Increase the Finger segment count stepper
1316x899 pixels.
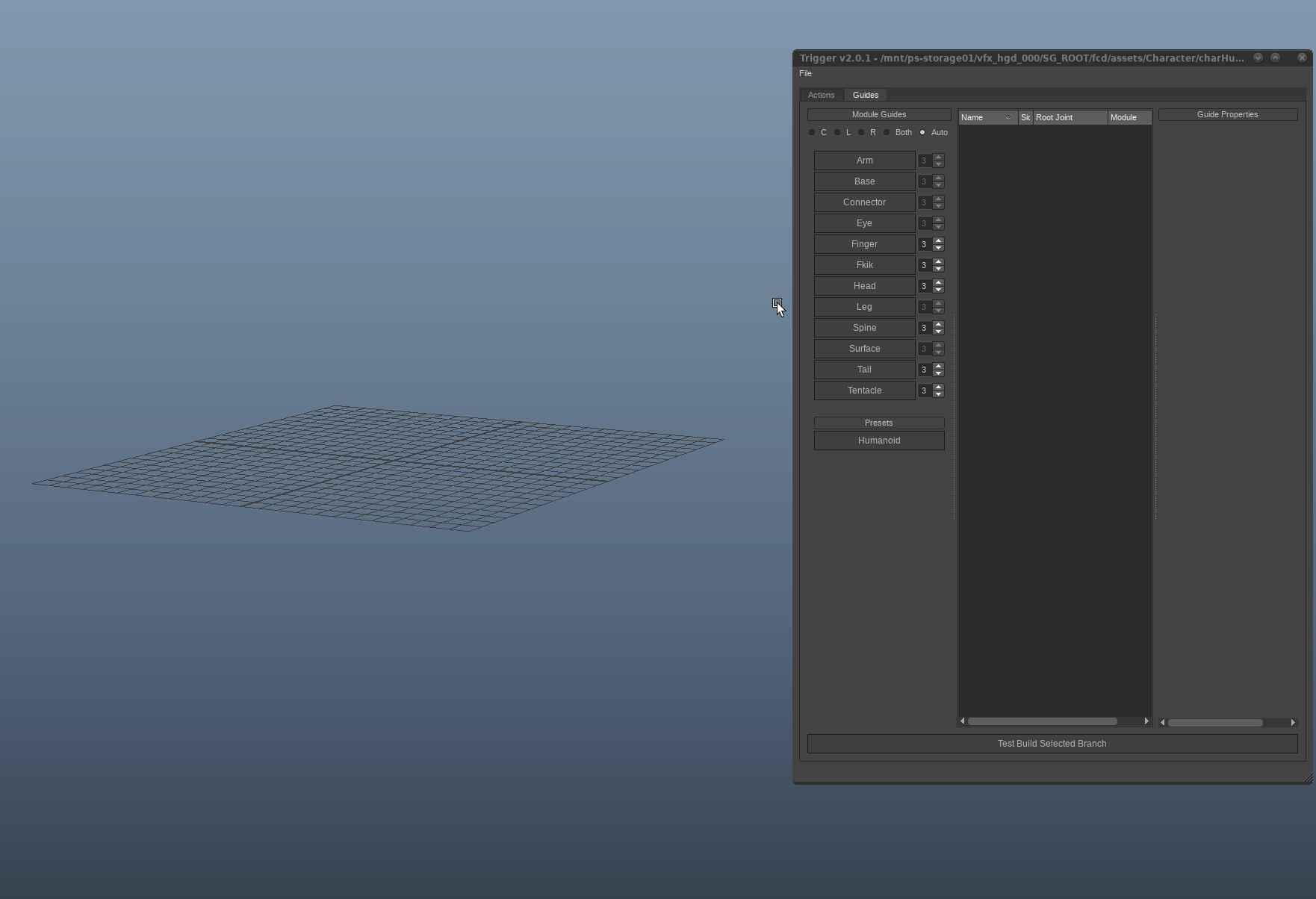pos(938,240)
